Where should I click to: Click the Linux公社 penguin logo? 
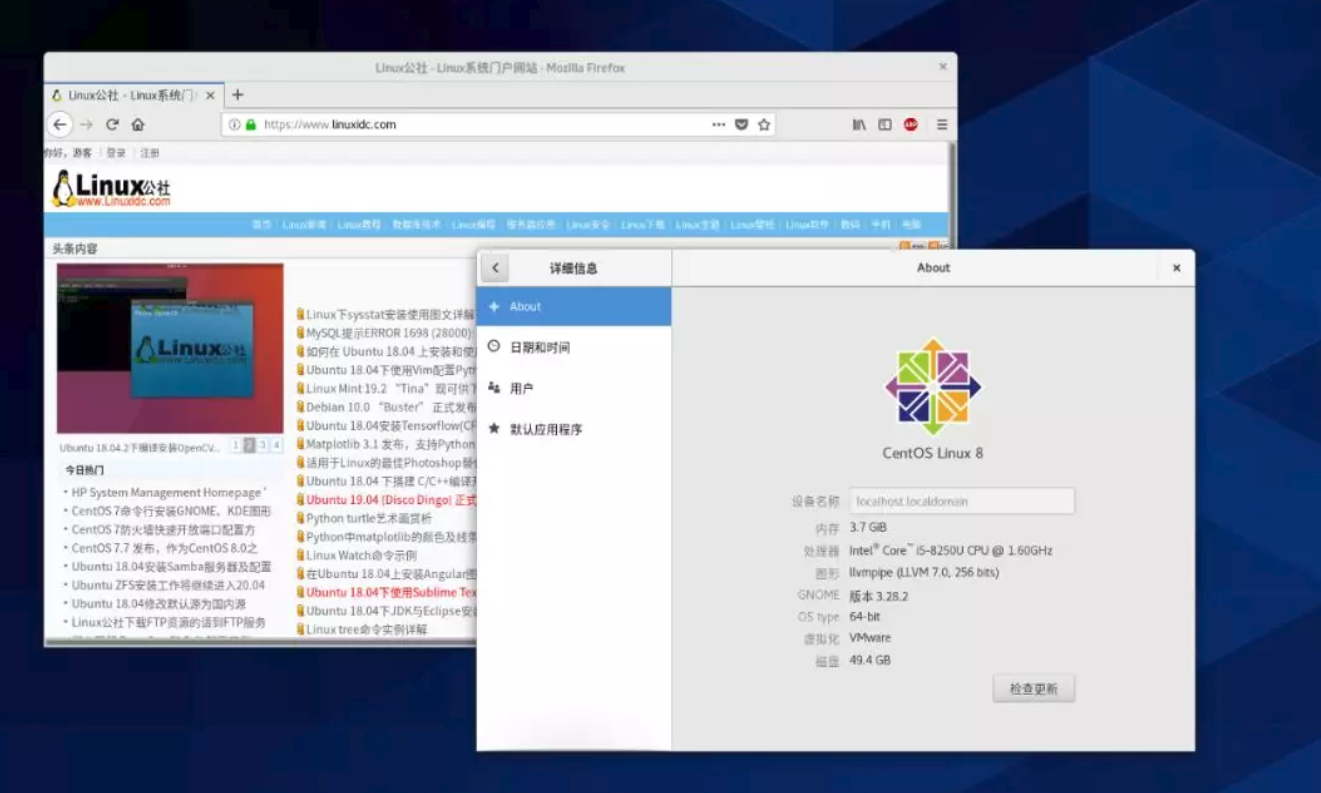pos(111,188)
